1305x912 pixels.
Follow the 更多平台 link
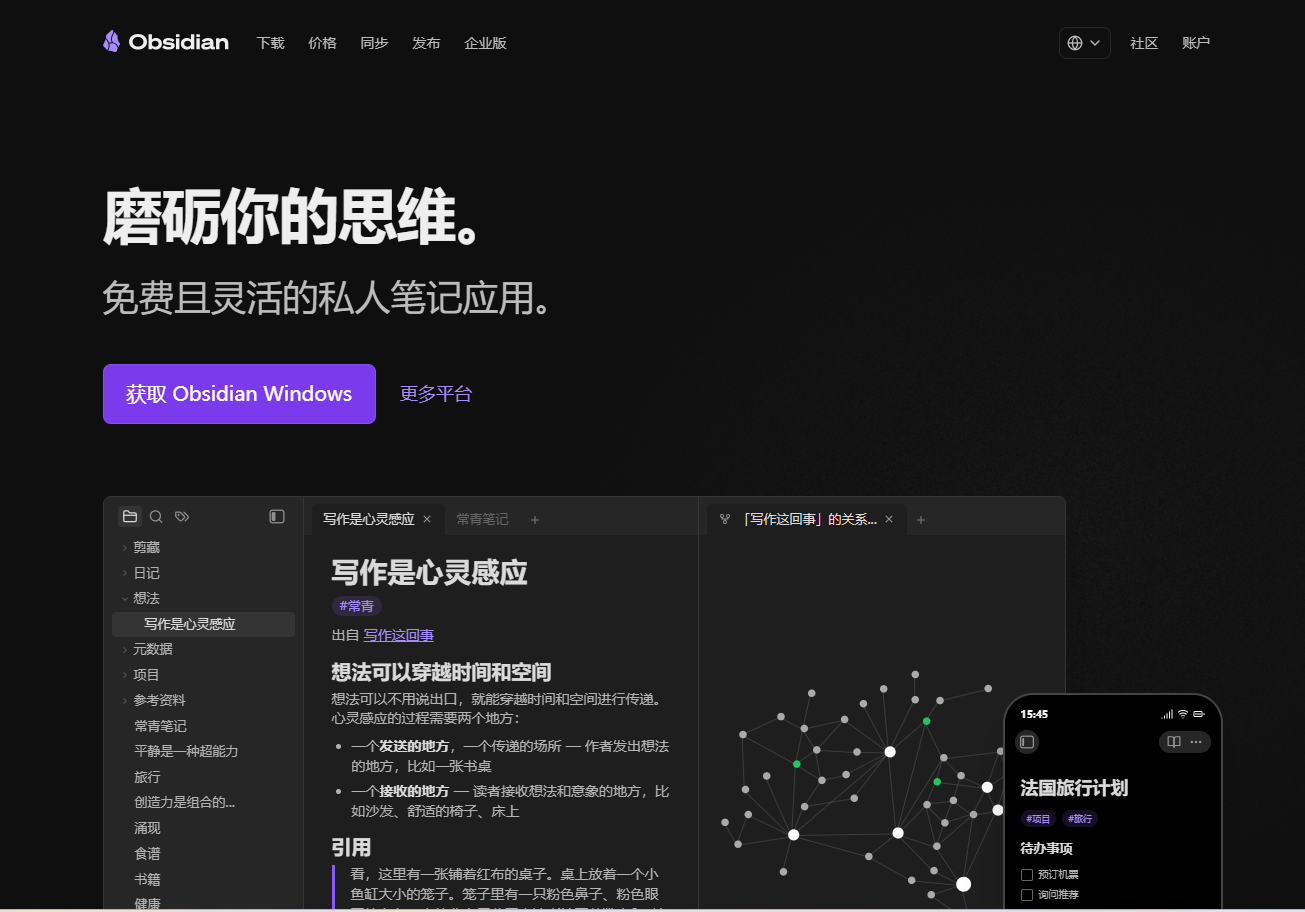click(436, 394)
